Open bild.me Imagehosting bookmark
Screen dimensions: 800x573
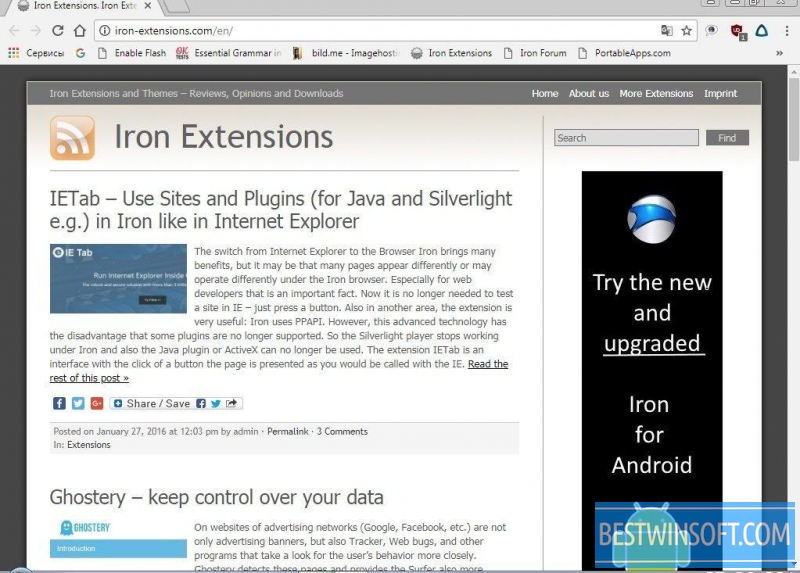(x=346, y=53)
